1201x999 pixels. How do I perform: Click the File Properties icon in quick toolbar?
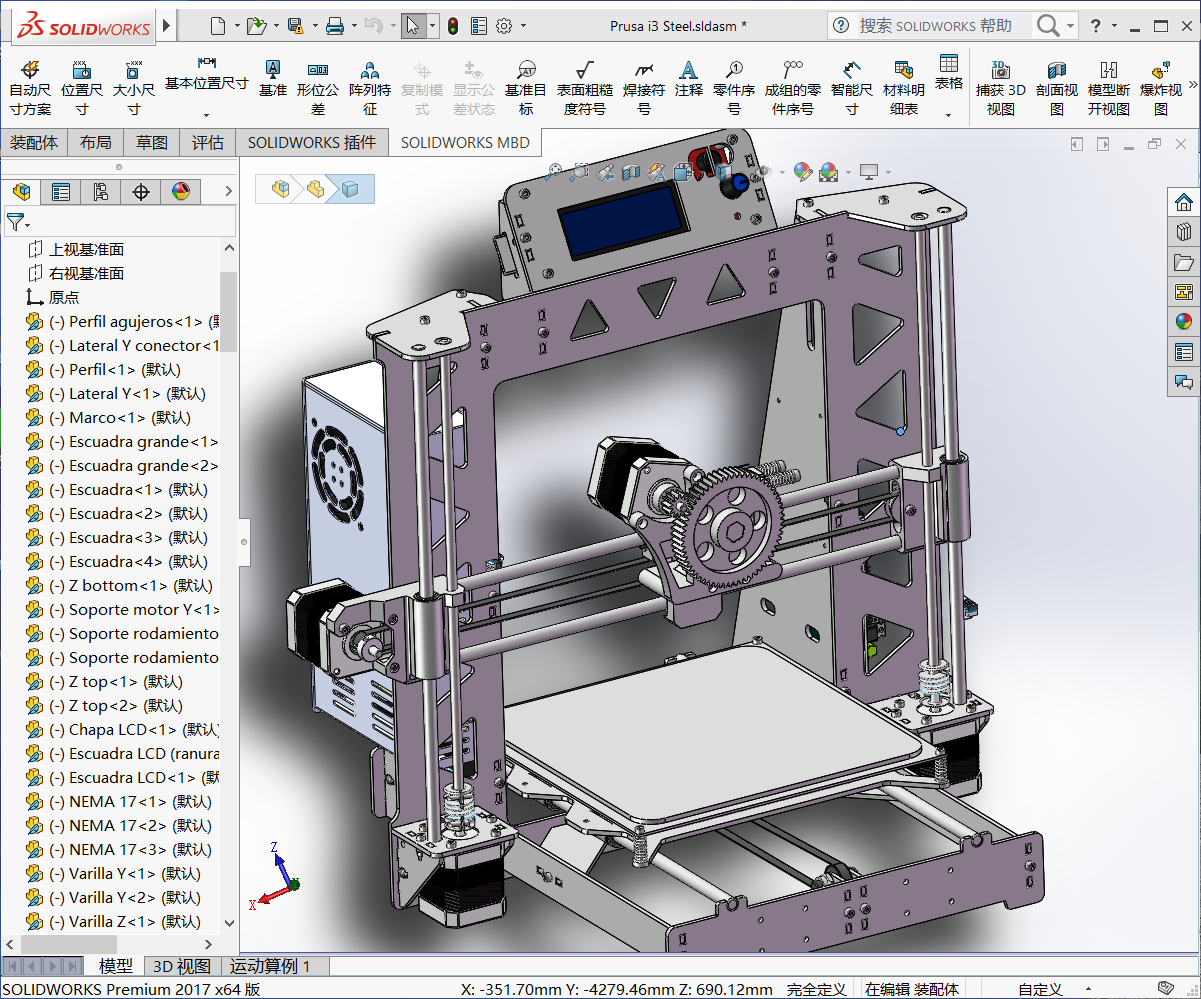pyautogui.click(x=479, y=26)
